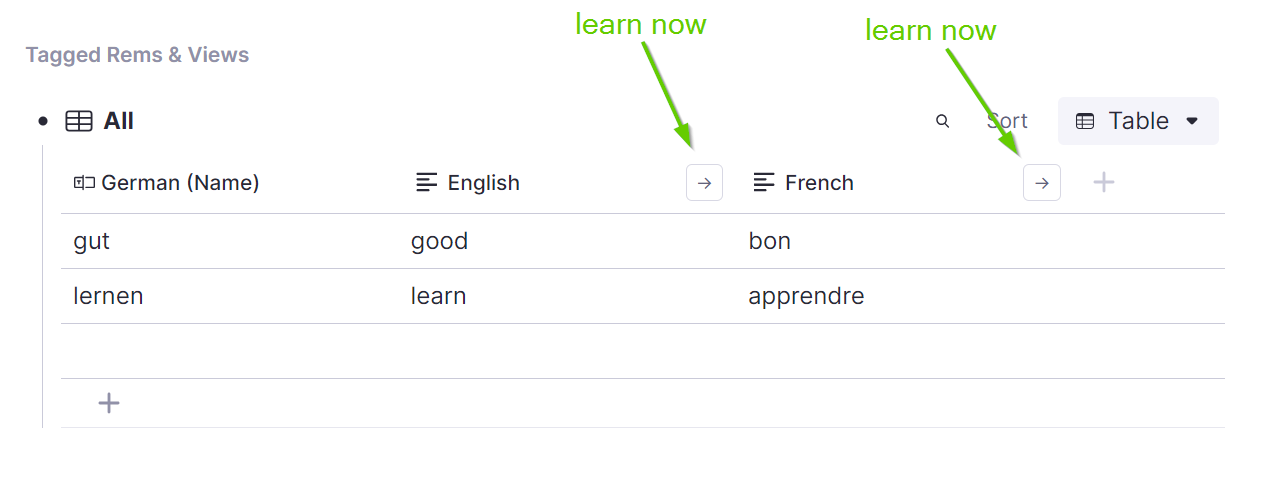Click the German (Name) column type icon
The height and width of the screenshot is (484, 1275).
click(84, 182)
